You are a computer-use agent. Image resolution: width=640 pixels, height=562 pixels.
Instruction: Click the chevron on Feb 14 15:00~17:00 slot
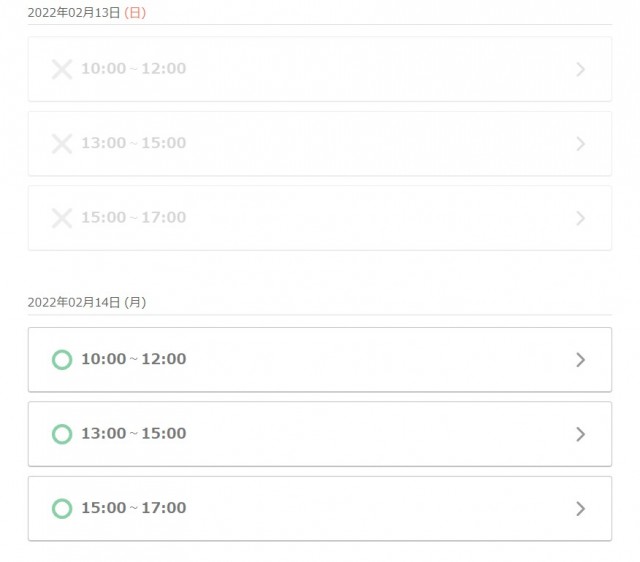pyautogui.click(x=580, y=508)
